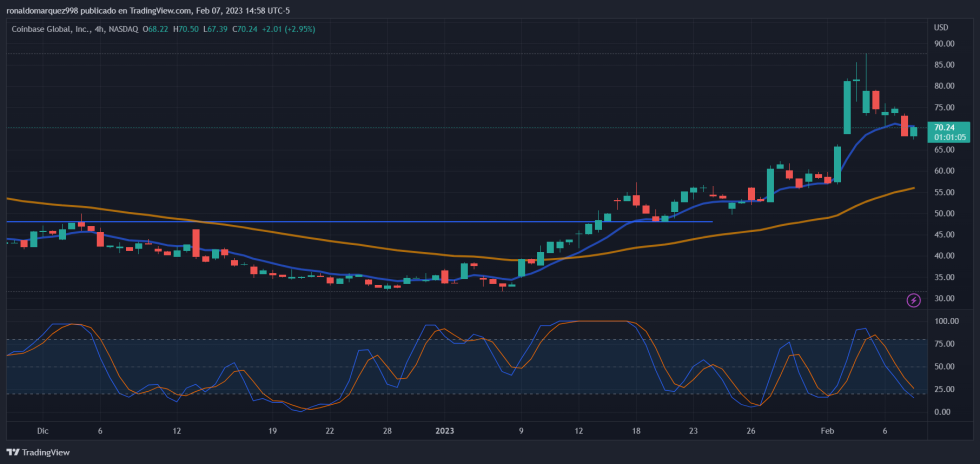
Task: Click the purple lightning bolt icon
Action: (913, 301)
